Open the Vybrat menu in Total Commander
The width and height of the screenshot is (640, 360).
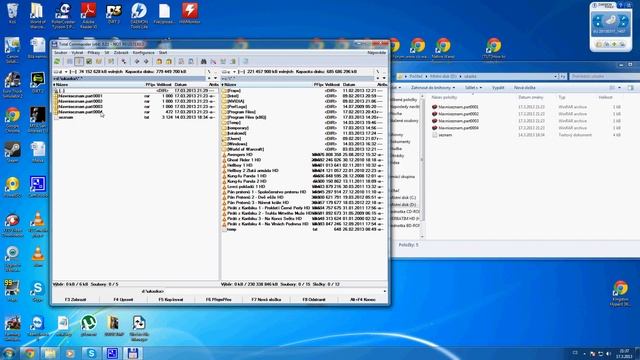[x=77, y=53]
